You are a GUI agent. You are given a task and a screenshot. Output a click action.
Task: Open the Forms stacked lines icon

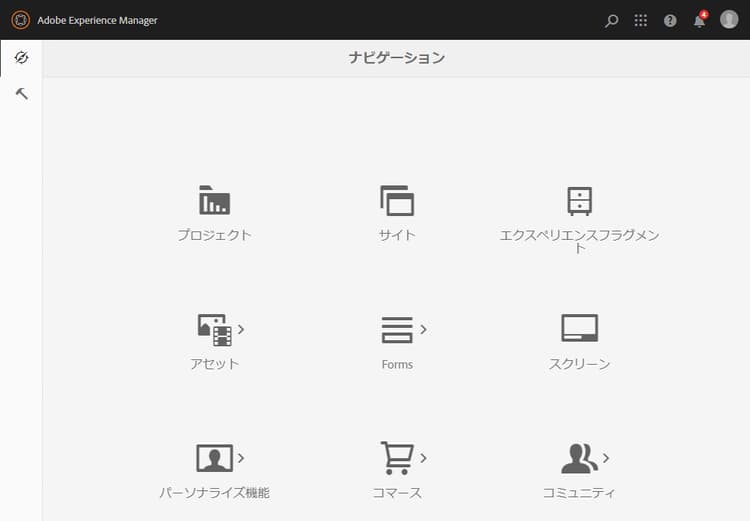click(x=397, y=330)
